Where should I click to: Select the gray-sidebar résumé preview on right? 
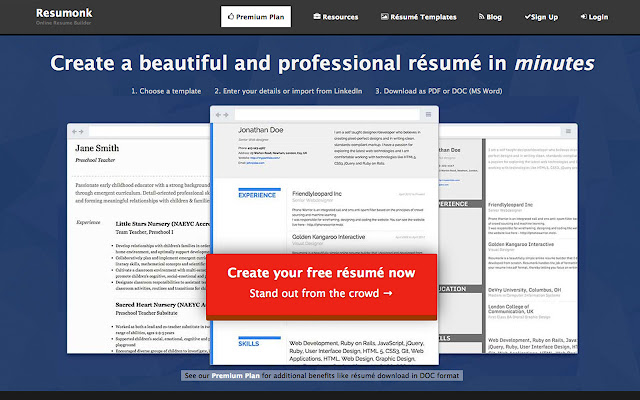[x=508, y=238]
